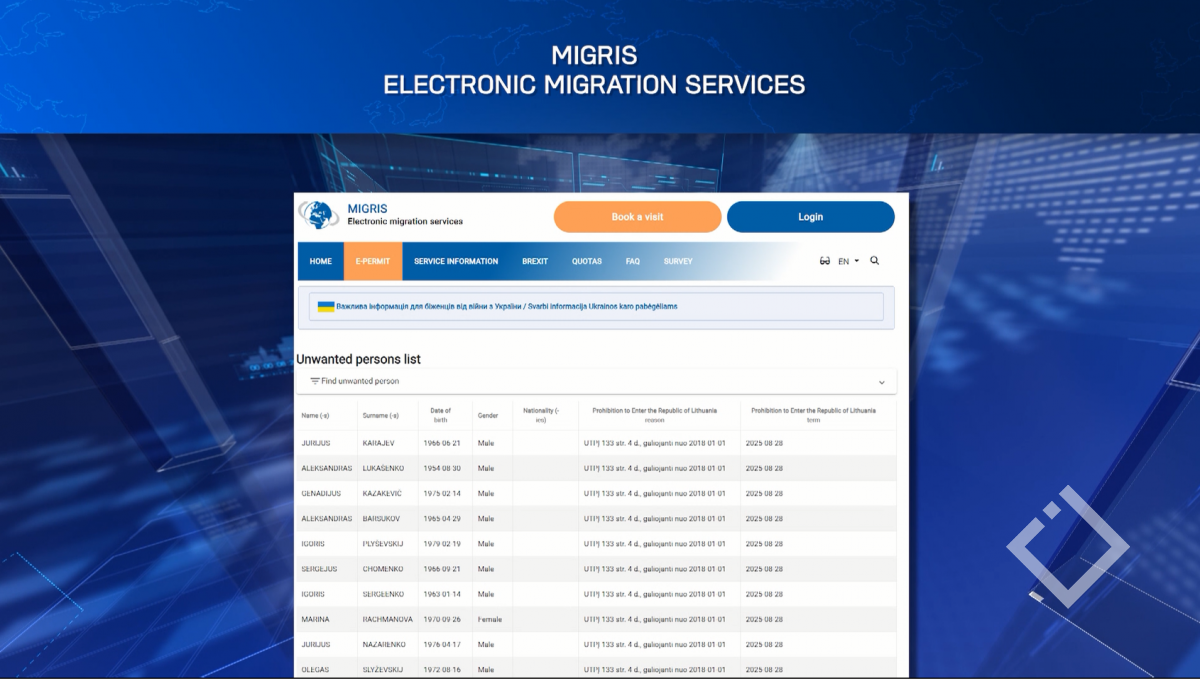
Task: Open the FAQ page
Action: click(x=633, y=261)
